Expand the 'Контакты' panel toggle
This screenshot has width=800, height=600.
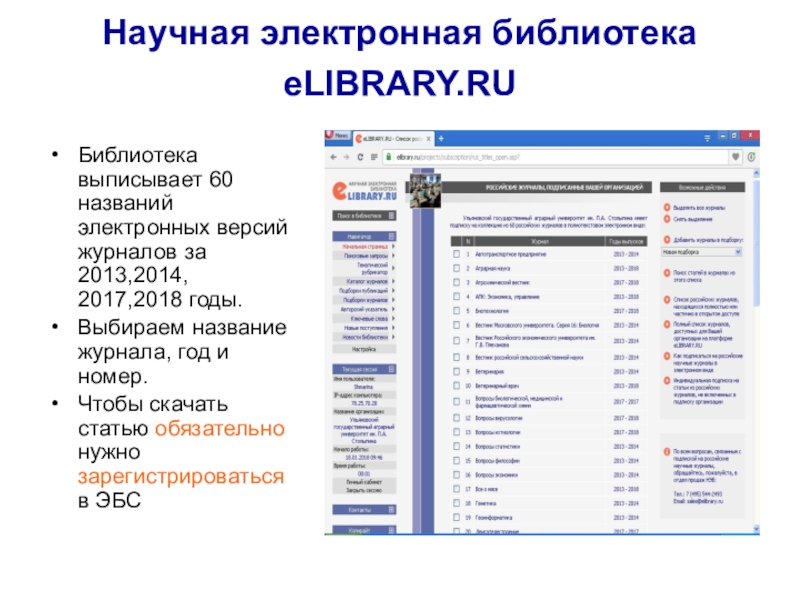point(391,509)
